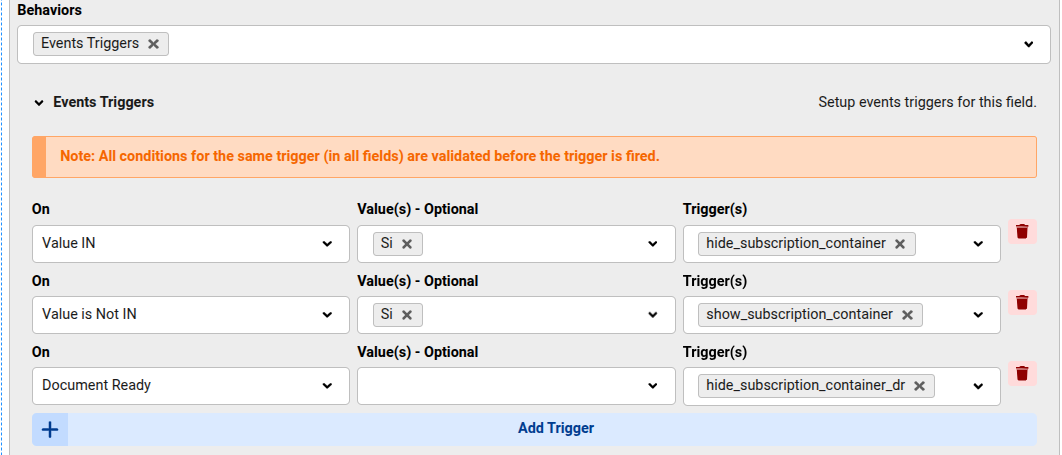The width and height of the screenshot is (1062, 455).
Task: Delete the show_subscription_container trigger row
Action: pos(1022,302)
